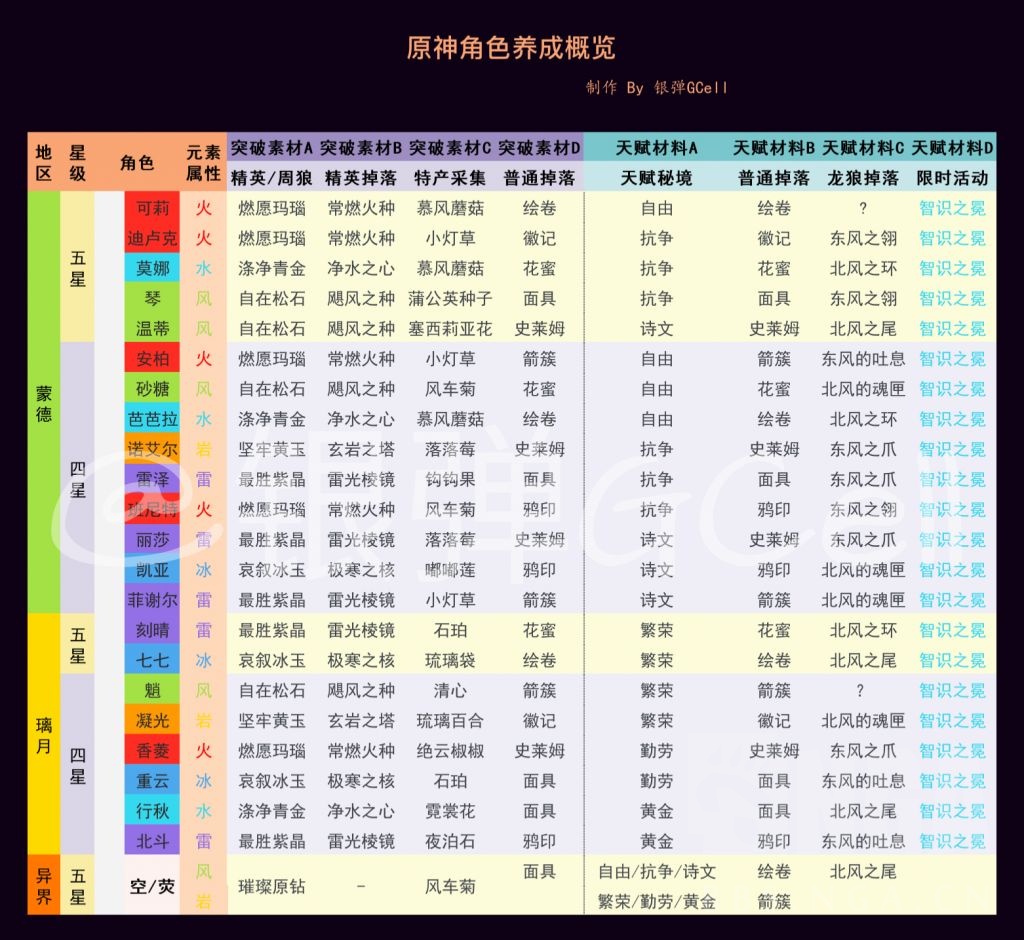This screenshot has height=940, width=1024.
Task: Click the 突破素材B column header
Action: (361, 148)
